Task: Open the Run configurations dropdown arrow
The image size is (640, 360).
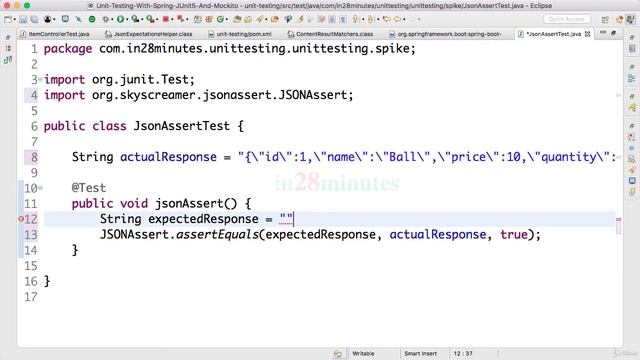Action: point(127,20)
